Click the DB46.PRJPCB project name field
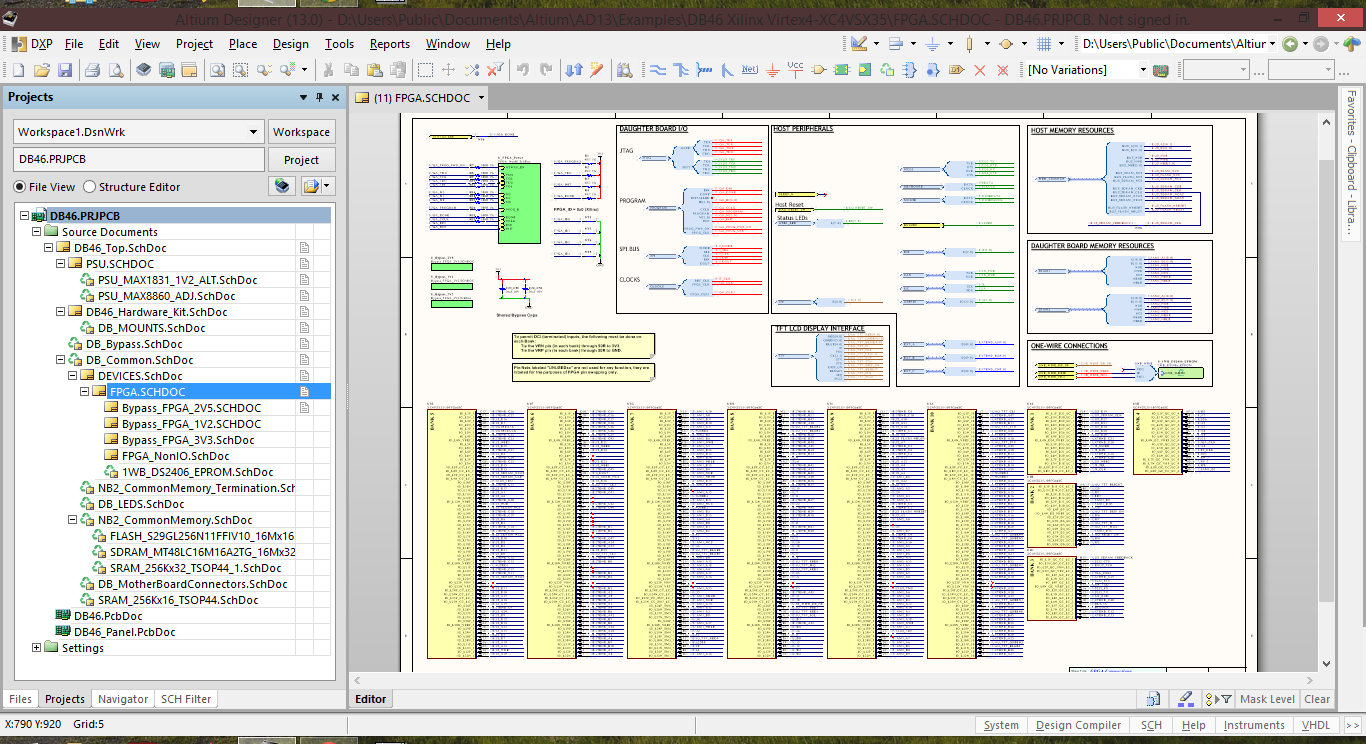This screenshot has width=1366, height=744. tap(138, 160)
